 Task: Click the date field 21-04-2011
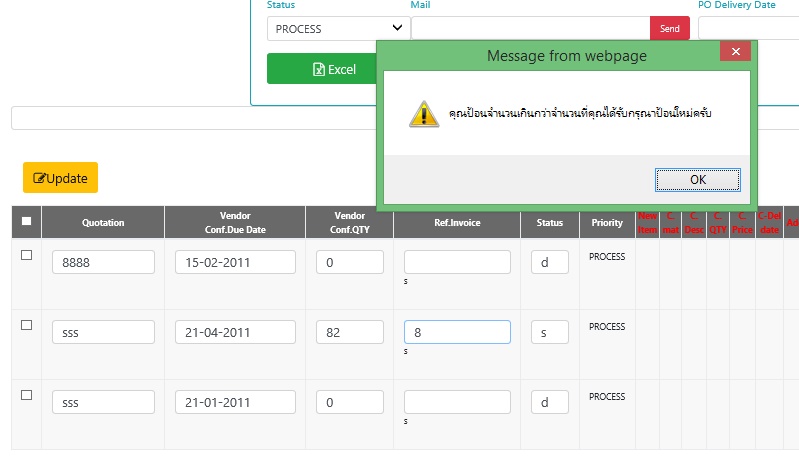point(235,332)
